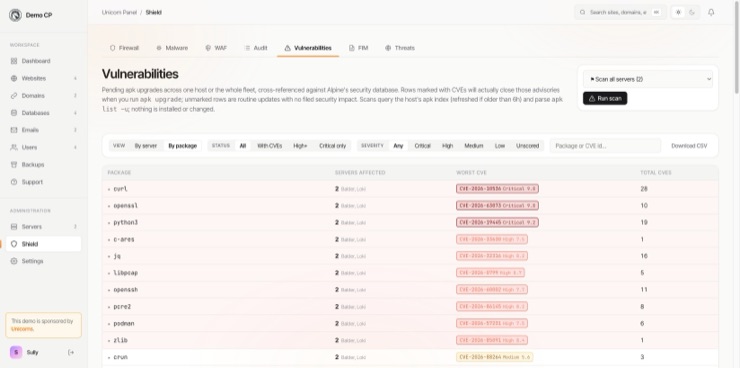Expand the c-ares package row

410,239
